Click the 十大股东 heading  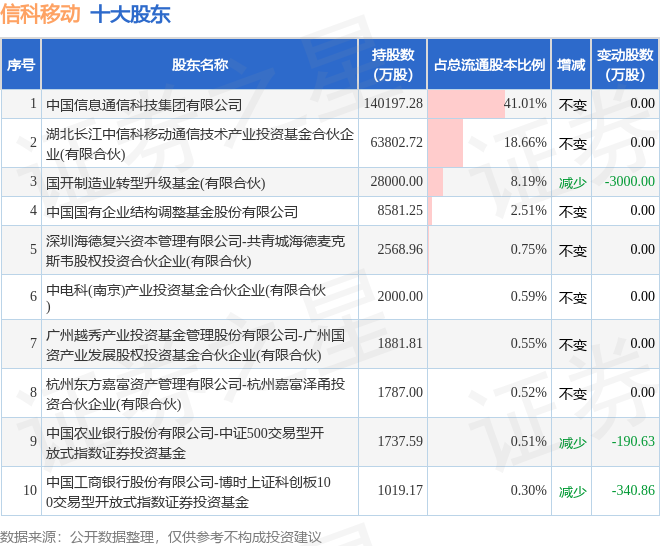(x=130, y=14)
